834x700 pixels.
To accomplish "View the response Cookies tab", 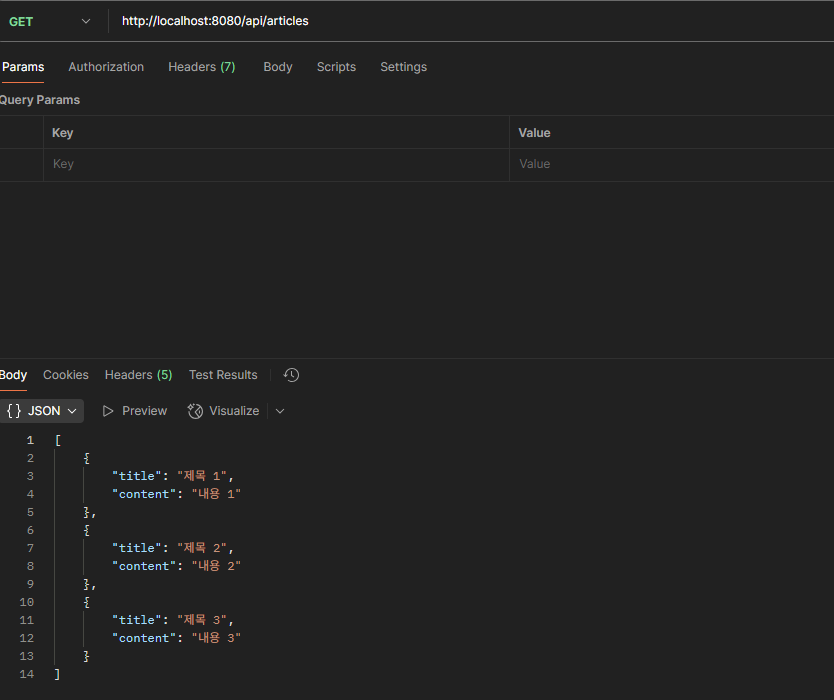I will click(65, 375).
